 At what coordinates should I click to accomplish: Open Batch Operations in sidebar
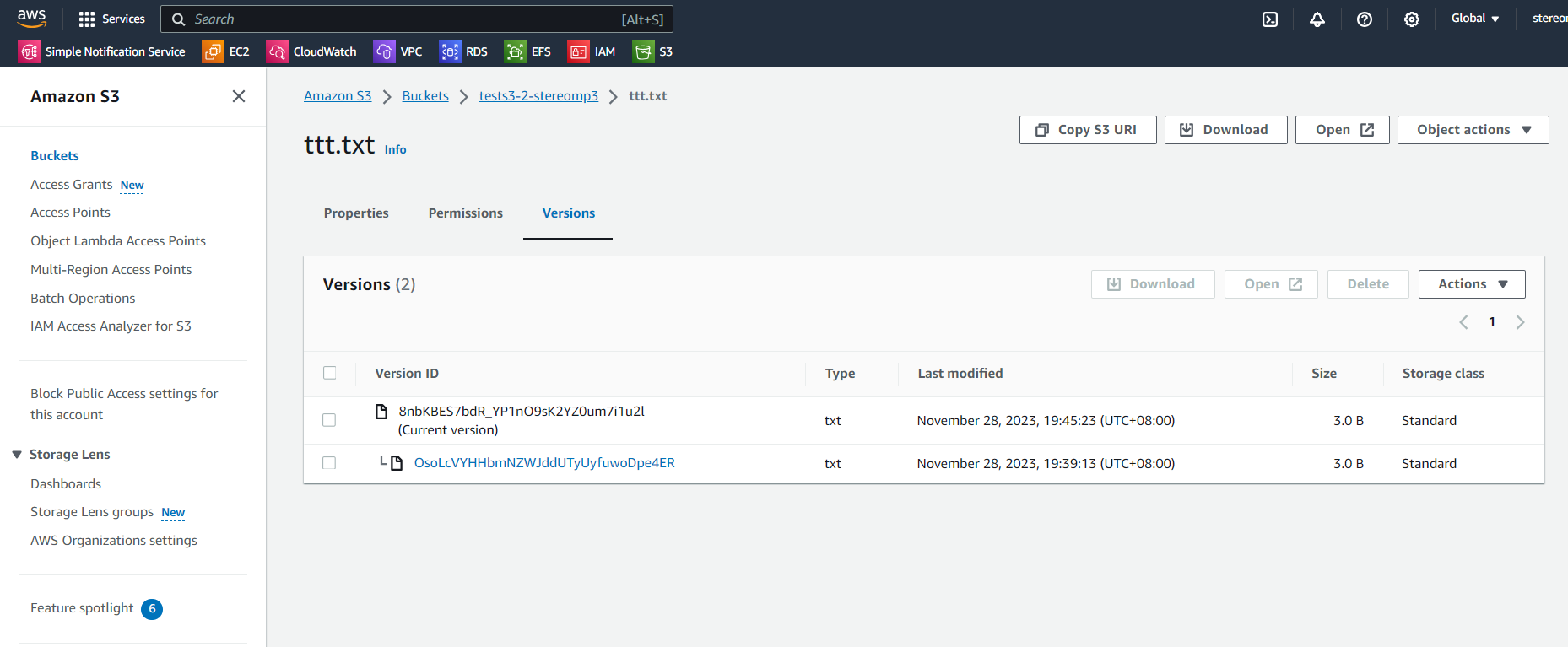83,299
